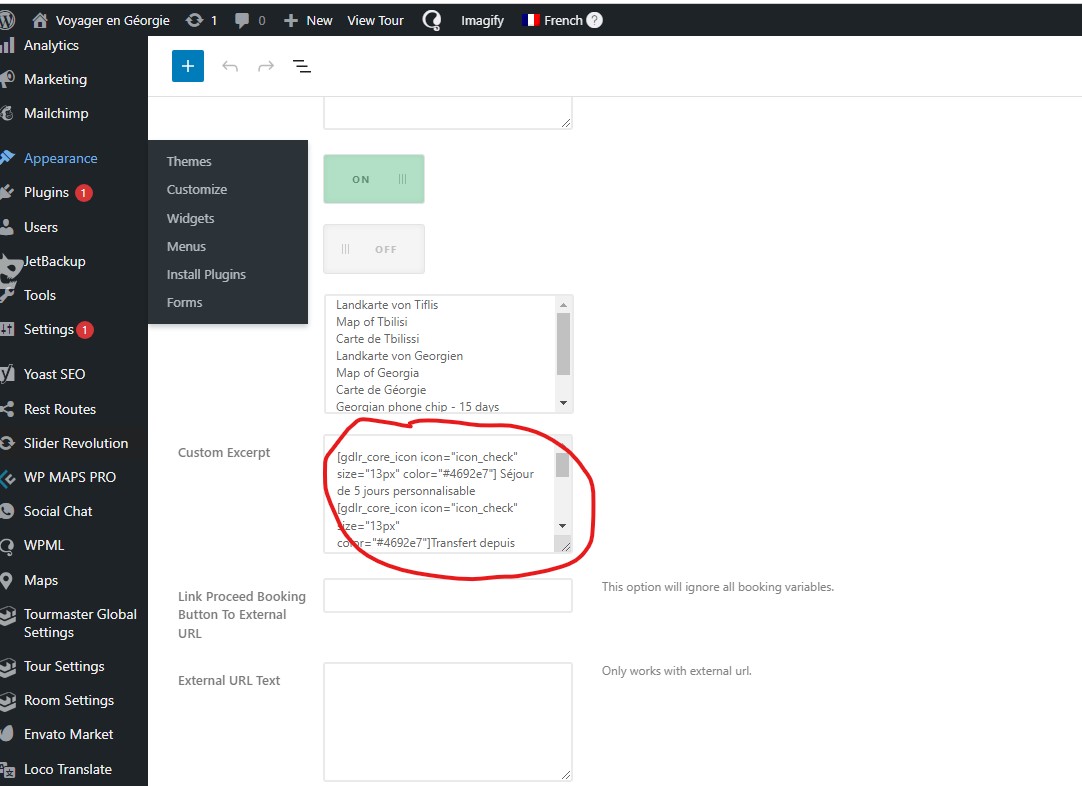Click the map list scrollbar thumb
This screenshot has width=1082, height=786.
point(564,344)
